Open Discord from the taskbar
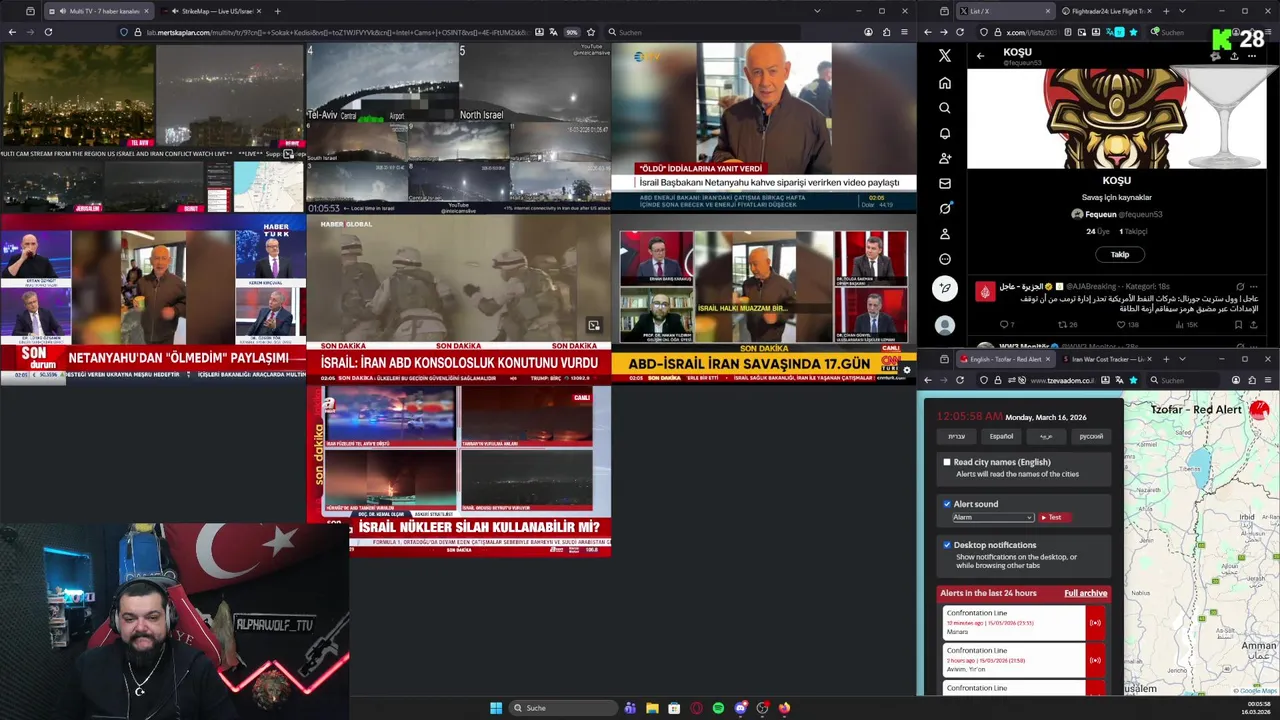The height and width of the screenshot is (720, 1280). click(740, 708)
